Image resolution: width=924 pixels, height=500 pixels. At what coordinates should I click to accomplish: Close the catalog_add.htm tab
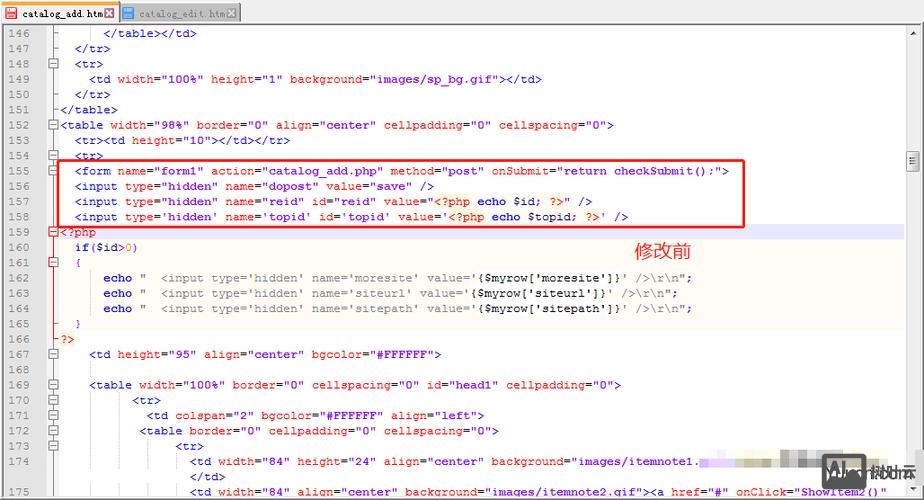click(109, 13)
